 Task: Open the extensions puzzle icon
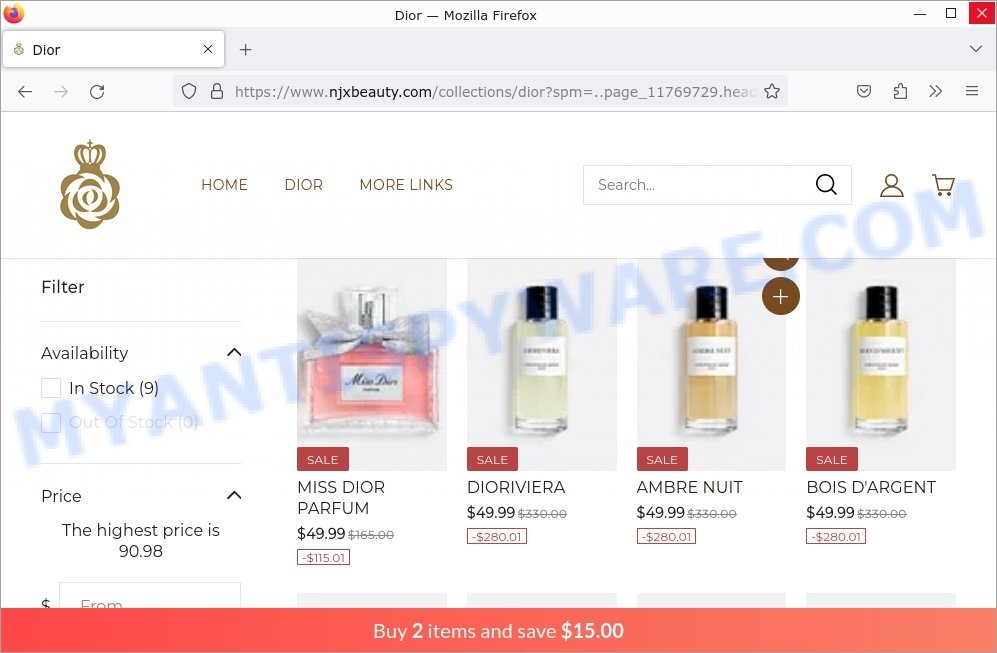click(900, 92)
